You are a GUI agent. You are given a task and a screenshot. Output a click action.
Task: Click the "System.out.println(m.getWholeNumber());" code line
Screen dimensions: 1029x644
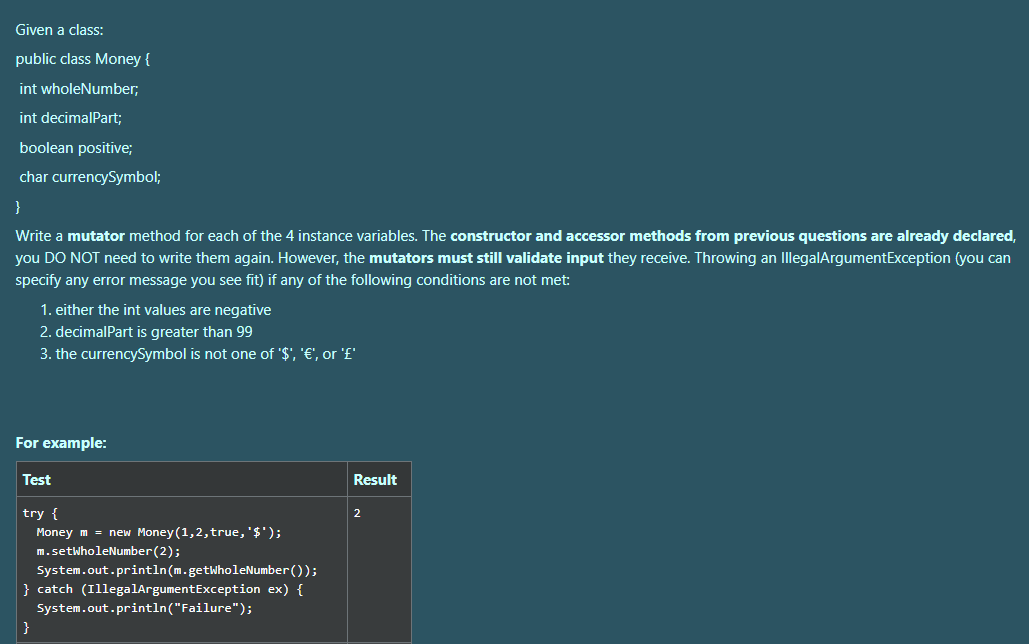(x=177, y=570)
